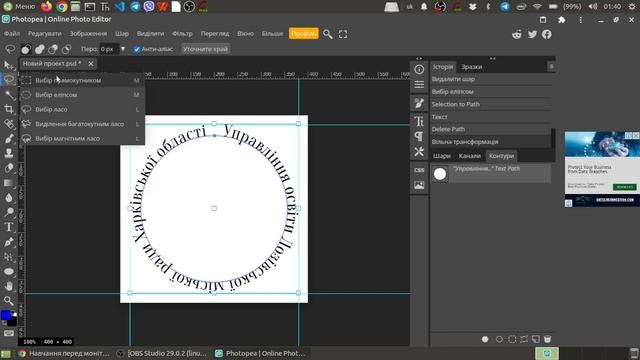640x360 pixels.
Task: Open the Зображення menu
Action: point(88,33)
